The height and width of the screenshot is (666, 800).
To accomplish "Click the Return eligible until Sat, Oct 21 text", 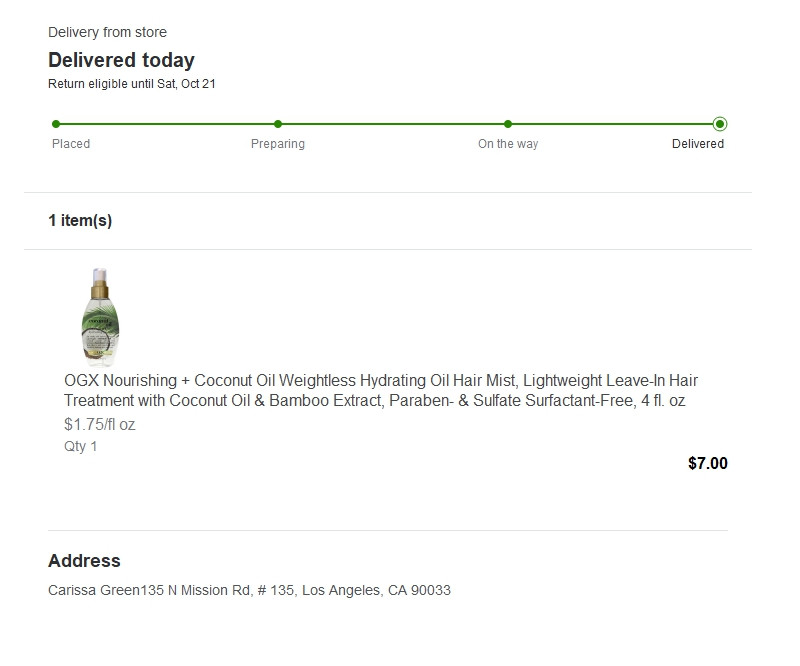I will [x=132, y=84].
